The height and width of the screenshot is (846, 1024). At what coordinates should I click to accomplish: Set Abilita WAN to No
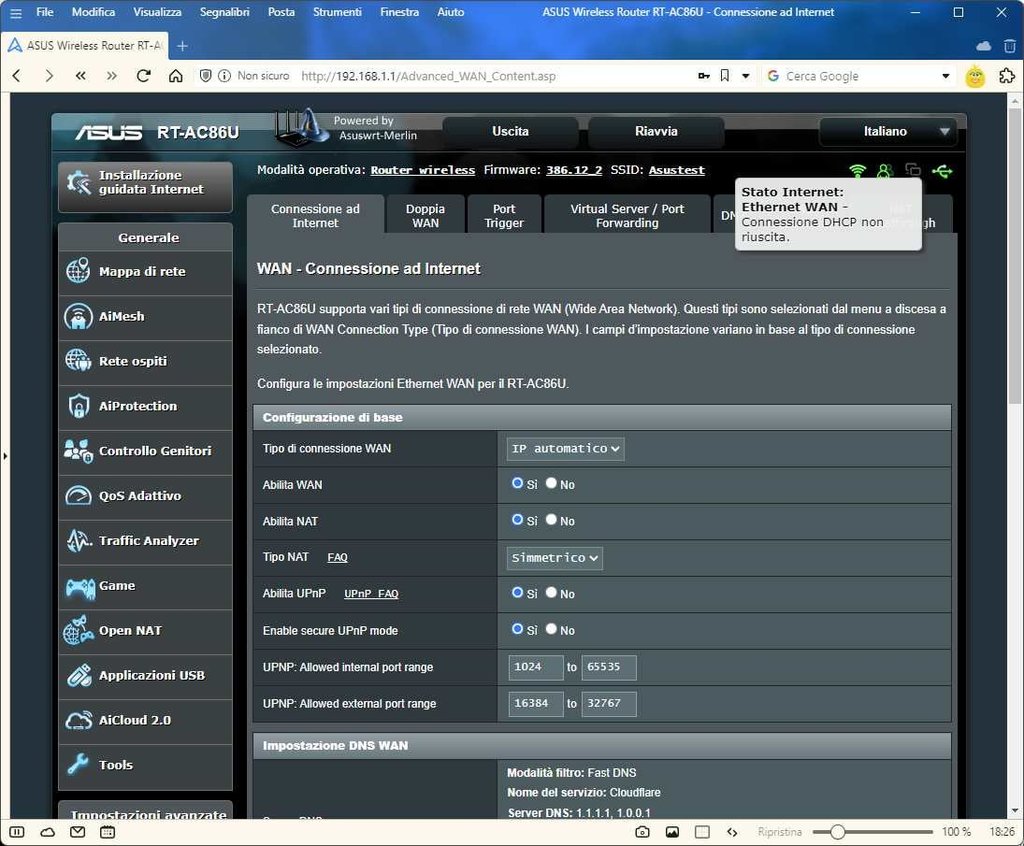point(551,483)
